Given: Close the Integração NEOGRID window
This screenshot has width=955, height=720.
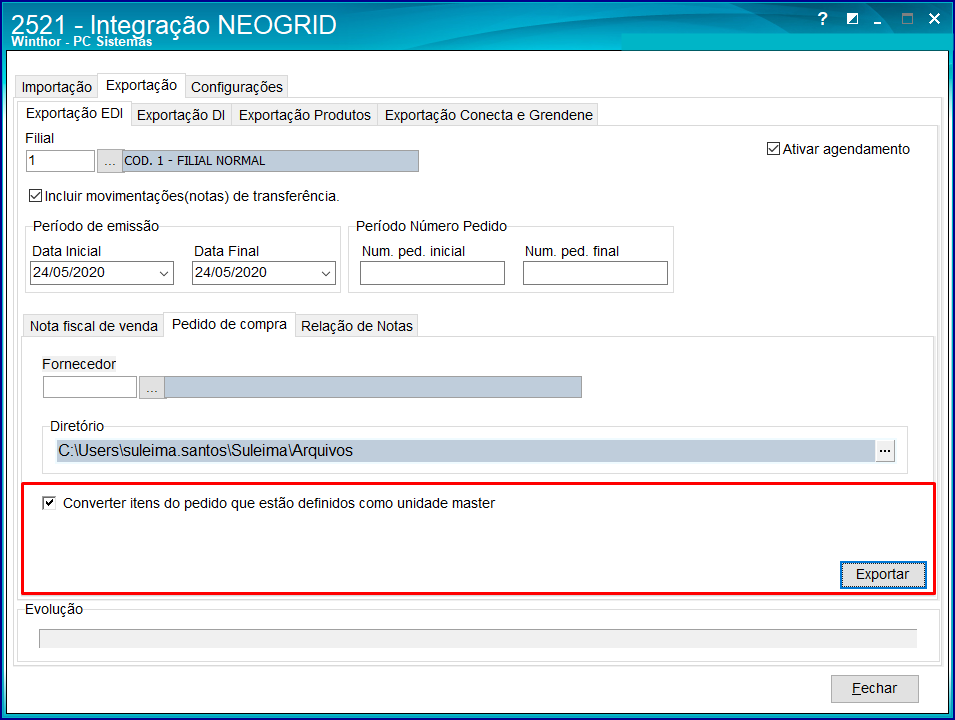Looking at the screenshot, I should tap(934, 19).
